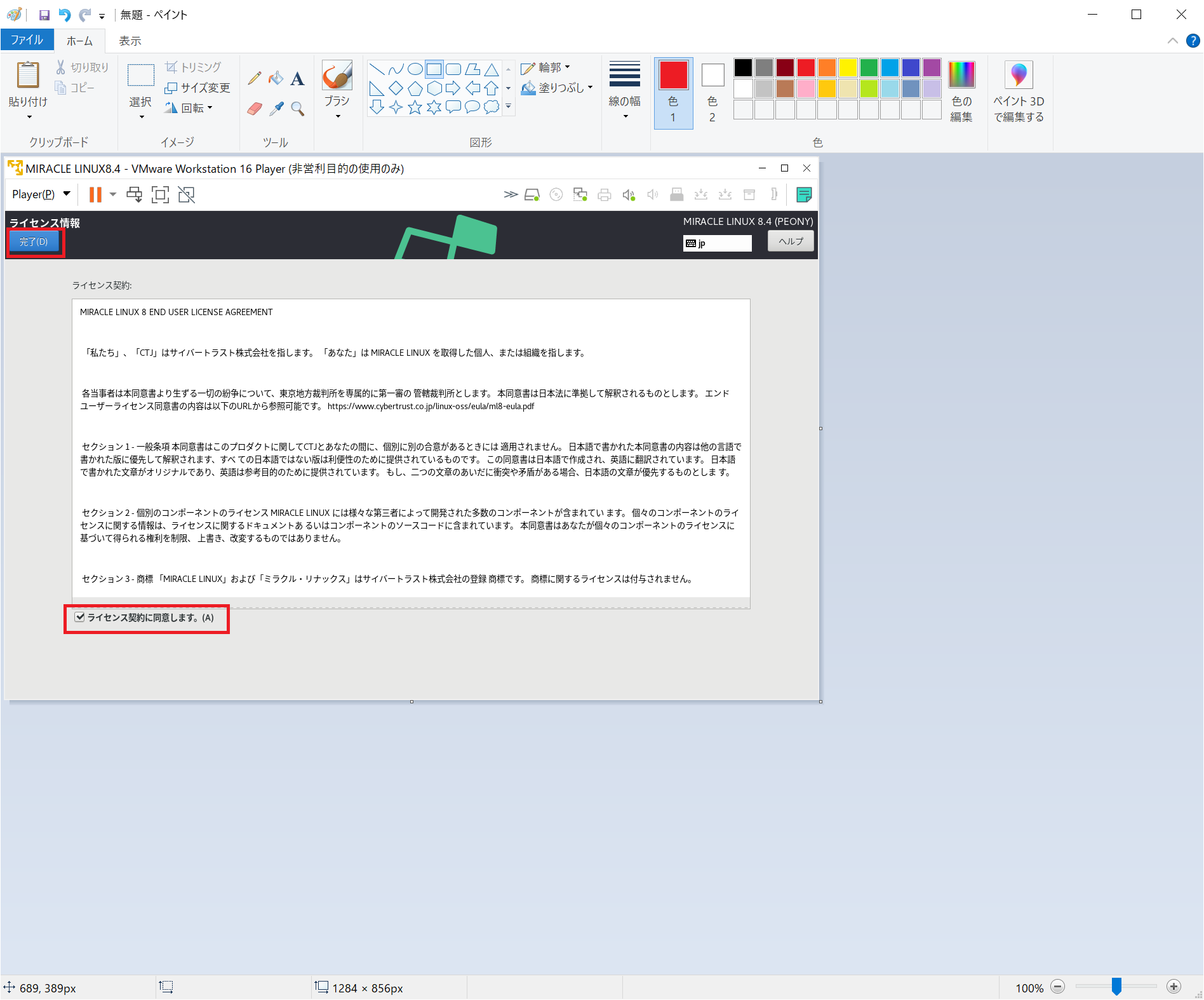
Task: Click VMware Unity mode icon
Action: pyautogui.click(x=186, y=194)
